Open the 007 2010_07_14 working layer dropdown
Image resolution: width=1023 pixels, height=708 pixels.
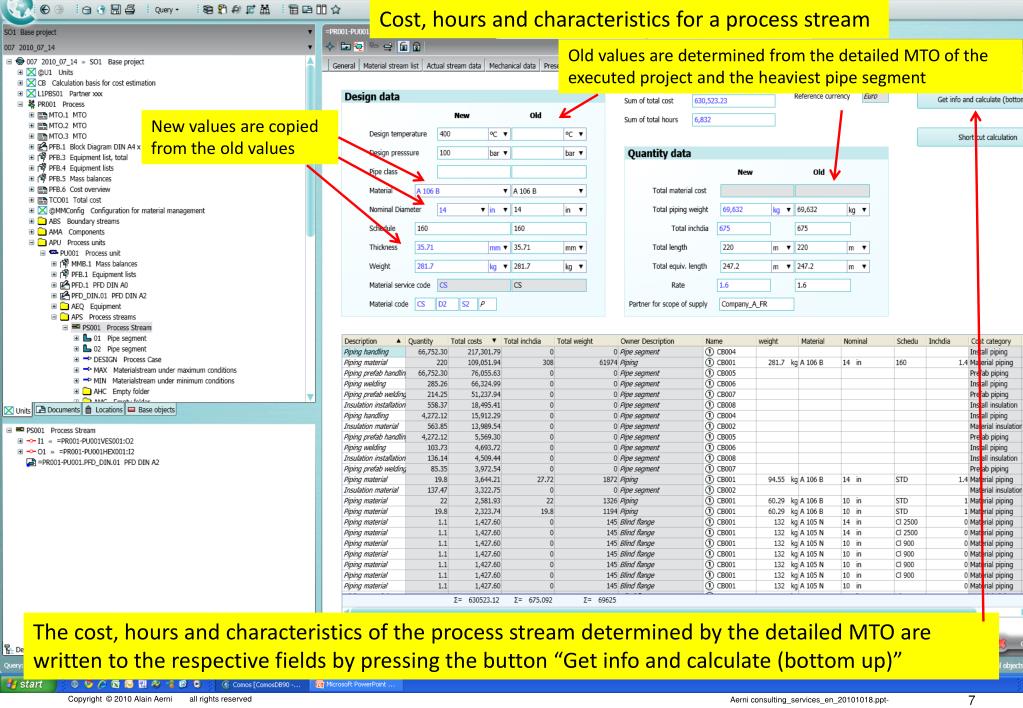point(310,47)
